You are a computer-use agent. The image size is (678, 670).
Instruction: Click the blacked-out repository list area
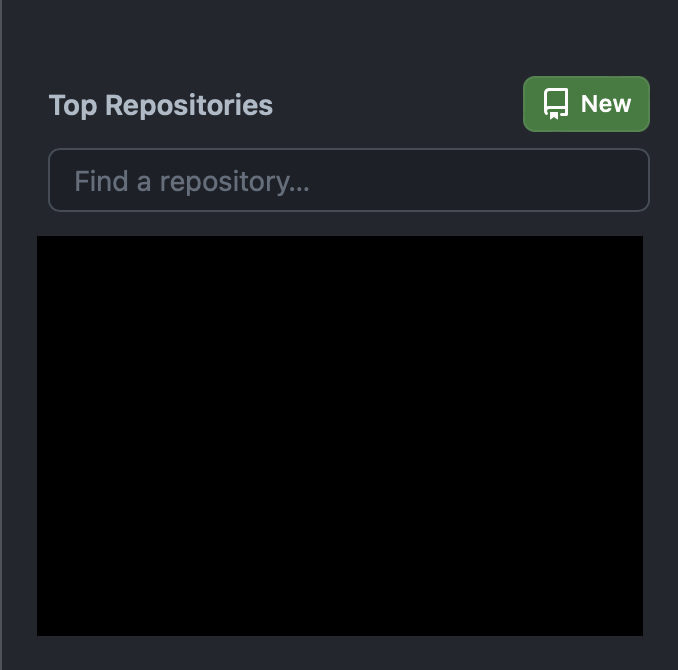click(340, 436)
